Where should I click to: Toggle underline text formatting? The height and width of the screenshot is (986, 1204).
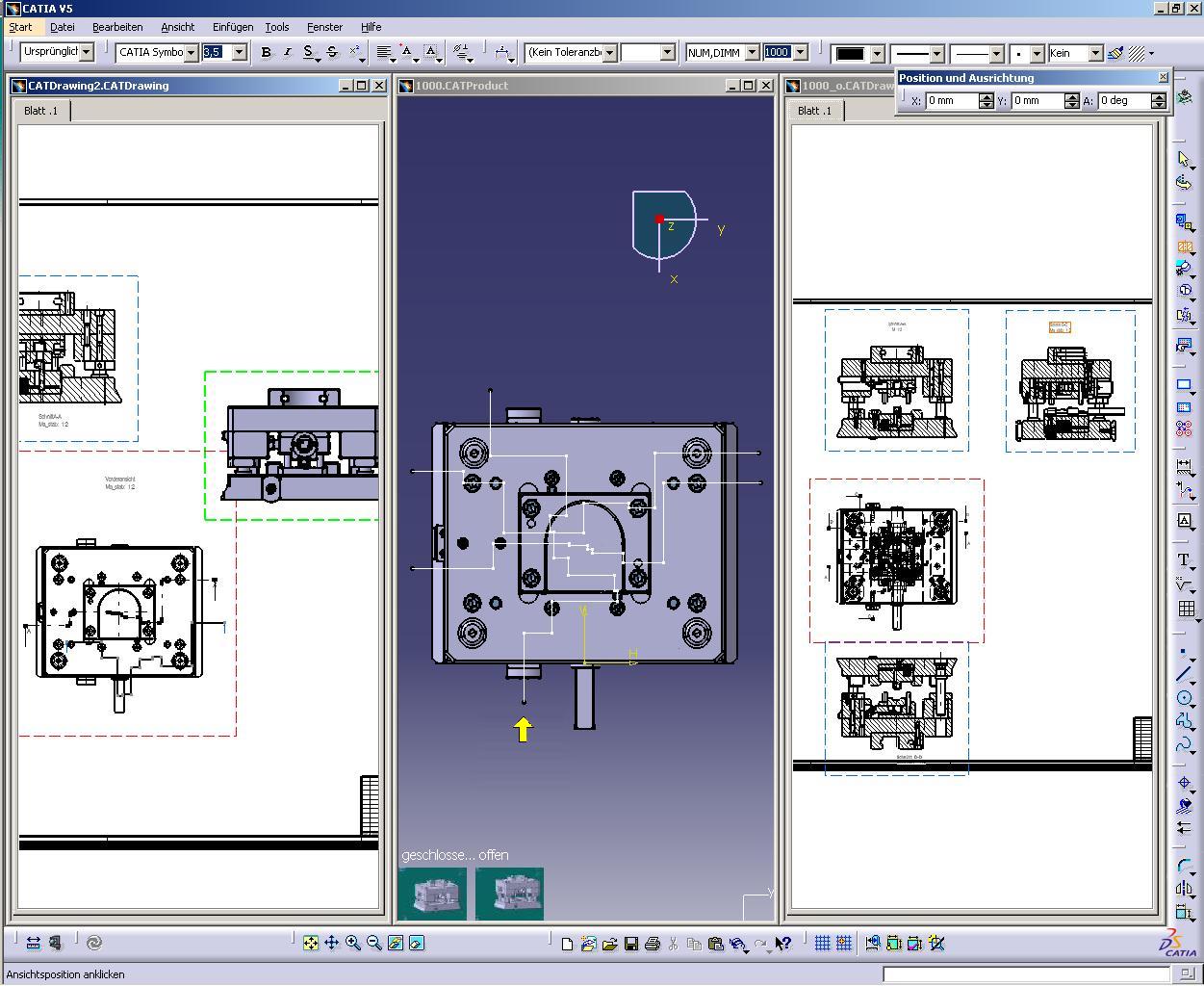(x=309, y=52)
